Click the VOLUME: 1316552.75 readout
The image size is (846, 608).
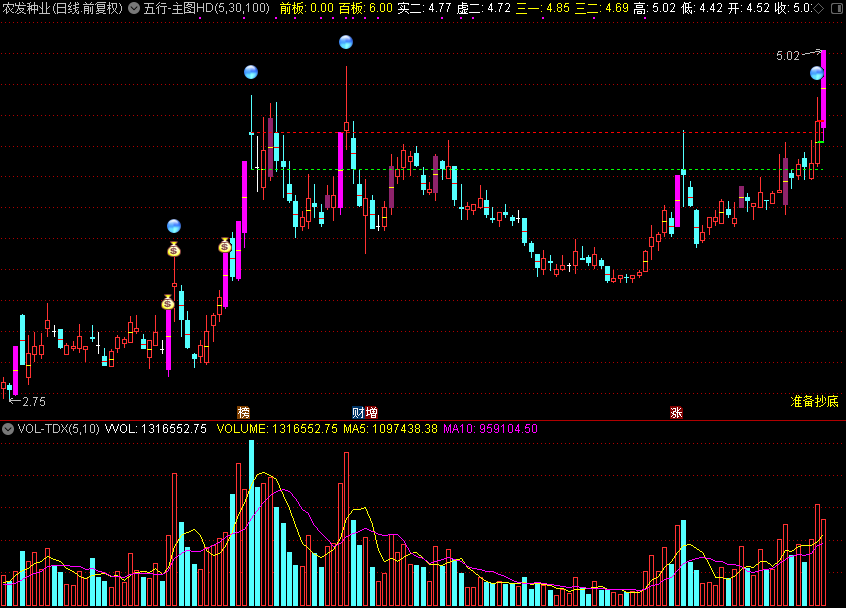(x=277, y=429)
